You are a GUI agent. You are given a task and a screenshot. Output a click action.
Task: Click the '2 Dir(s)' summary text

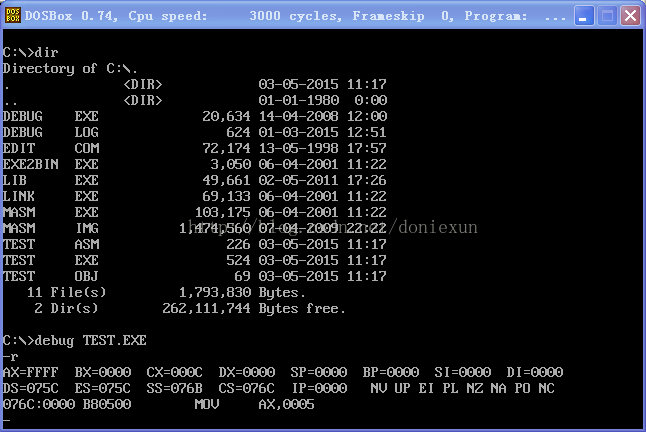coord(66,308)
